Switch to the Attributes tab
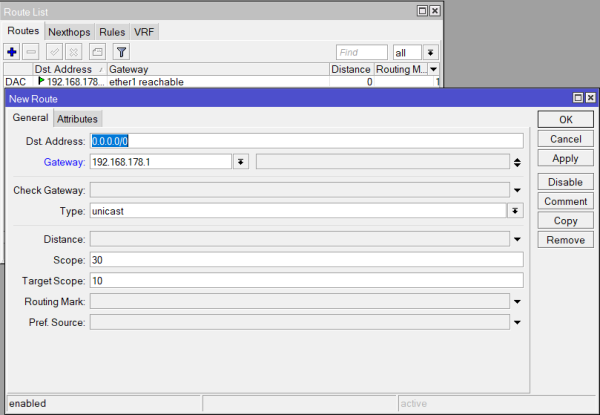The width and height of the screenshot is (600, 415). tap(77, 119)
